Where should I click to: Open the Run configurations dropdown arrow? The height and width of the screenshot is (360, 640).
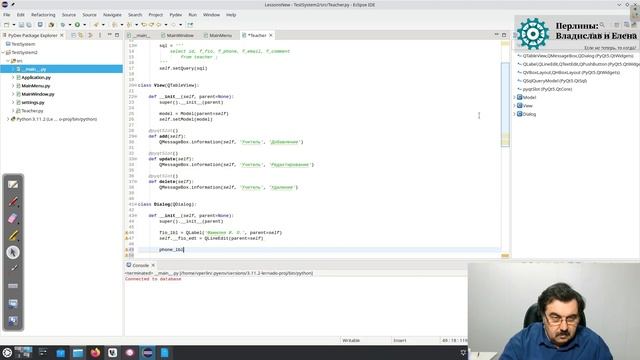pyautogui.click(x=84, y=25)
